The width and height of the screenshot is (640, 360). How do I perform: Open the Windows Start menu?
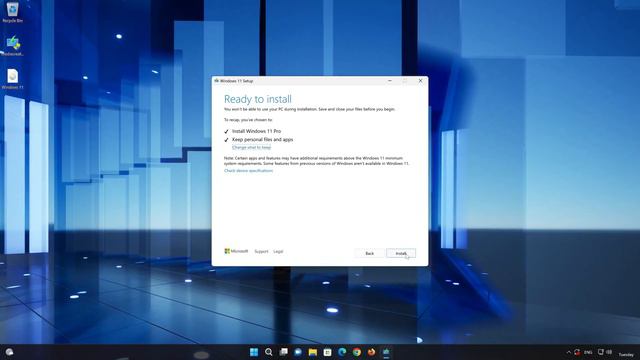coord(254,352)
